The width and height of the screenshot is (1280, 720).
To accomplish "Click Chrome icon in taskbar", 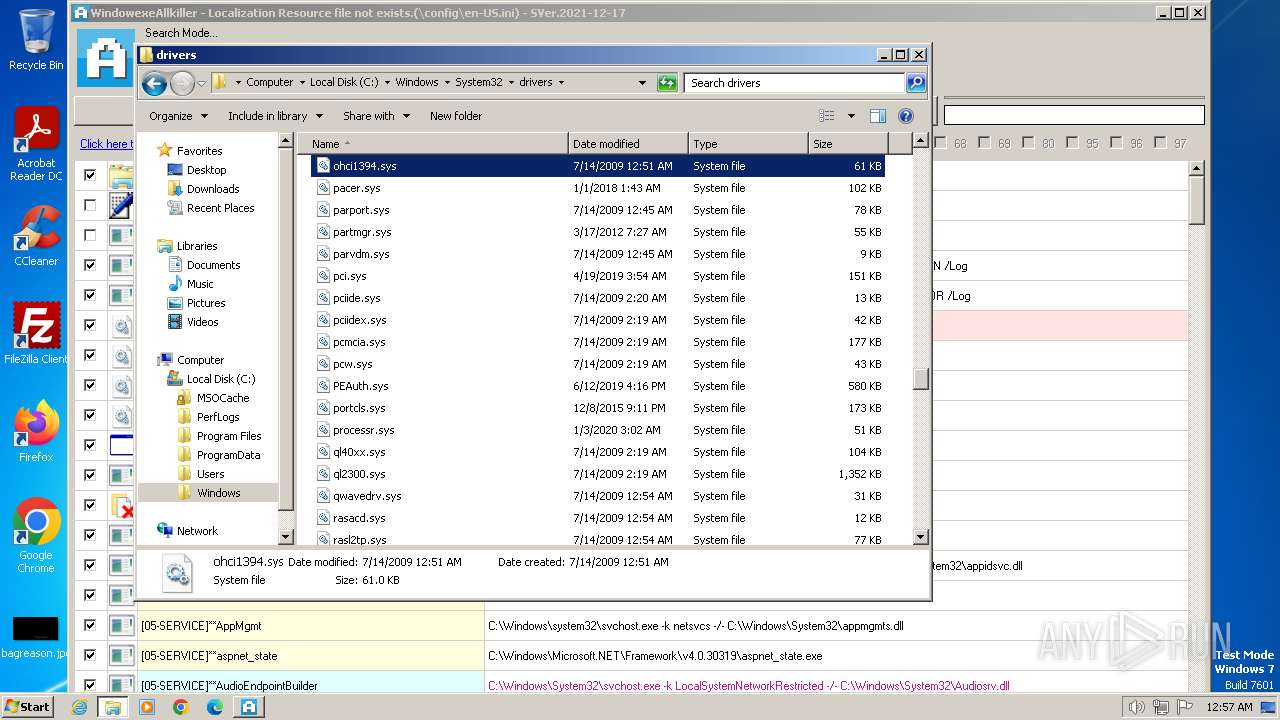I will click(181, 707).
